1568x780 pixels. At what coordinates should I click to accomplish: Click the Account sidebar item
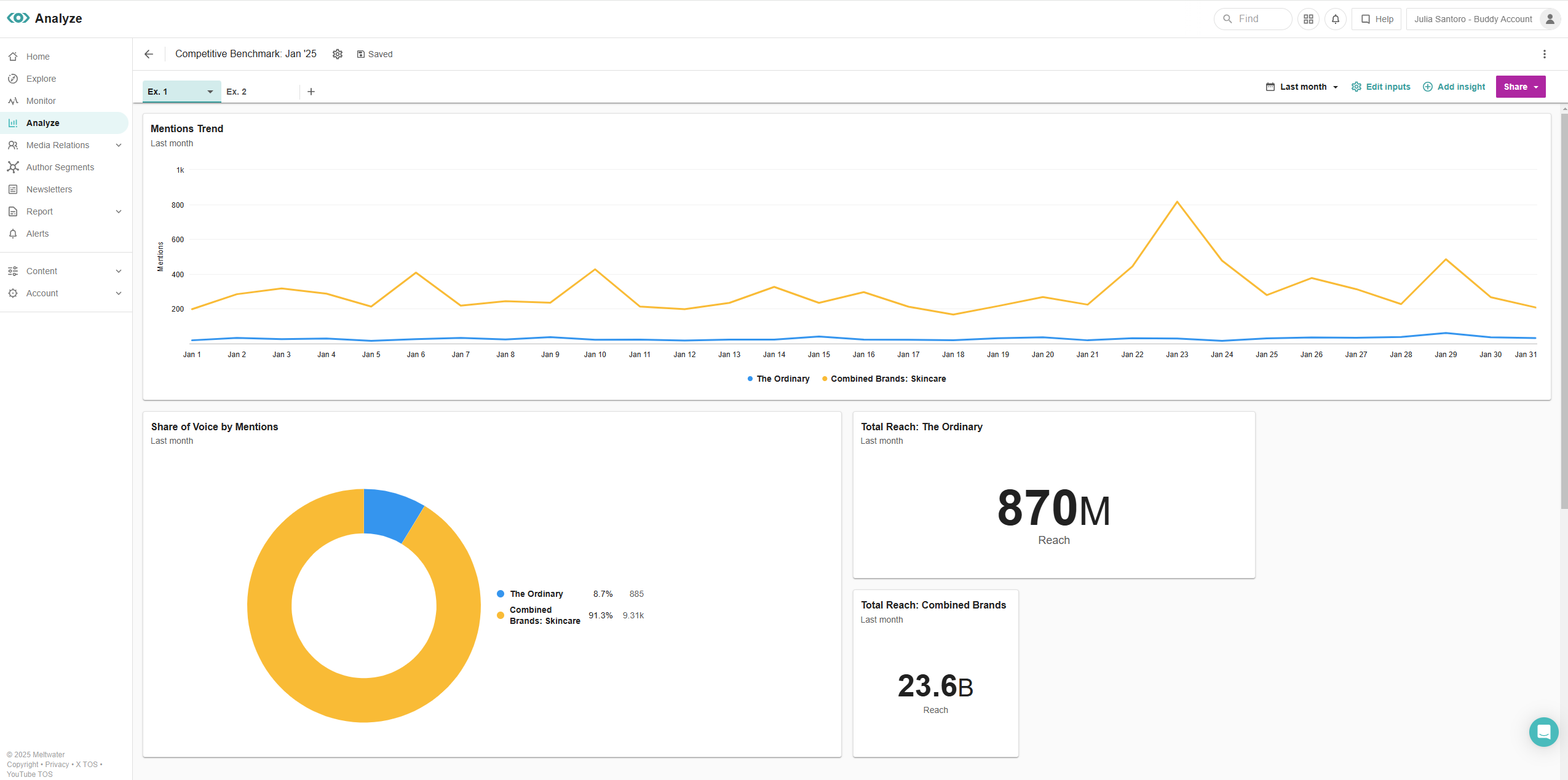(x=42, y=293)
